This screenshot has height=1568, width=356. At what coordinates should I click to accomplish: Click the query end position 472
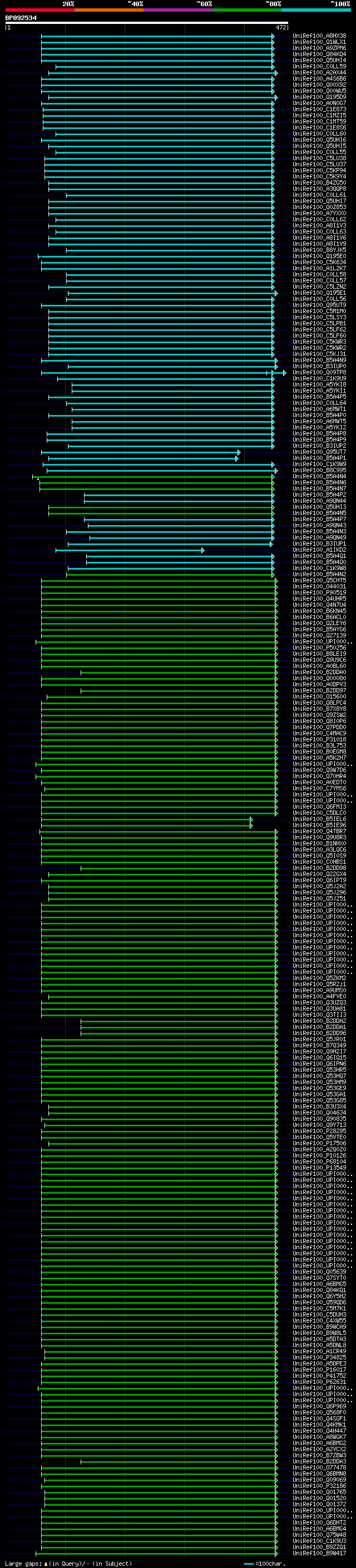pos(280,27)
